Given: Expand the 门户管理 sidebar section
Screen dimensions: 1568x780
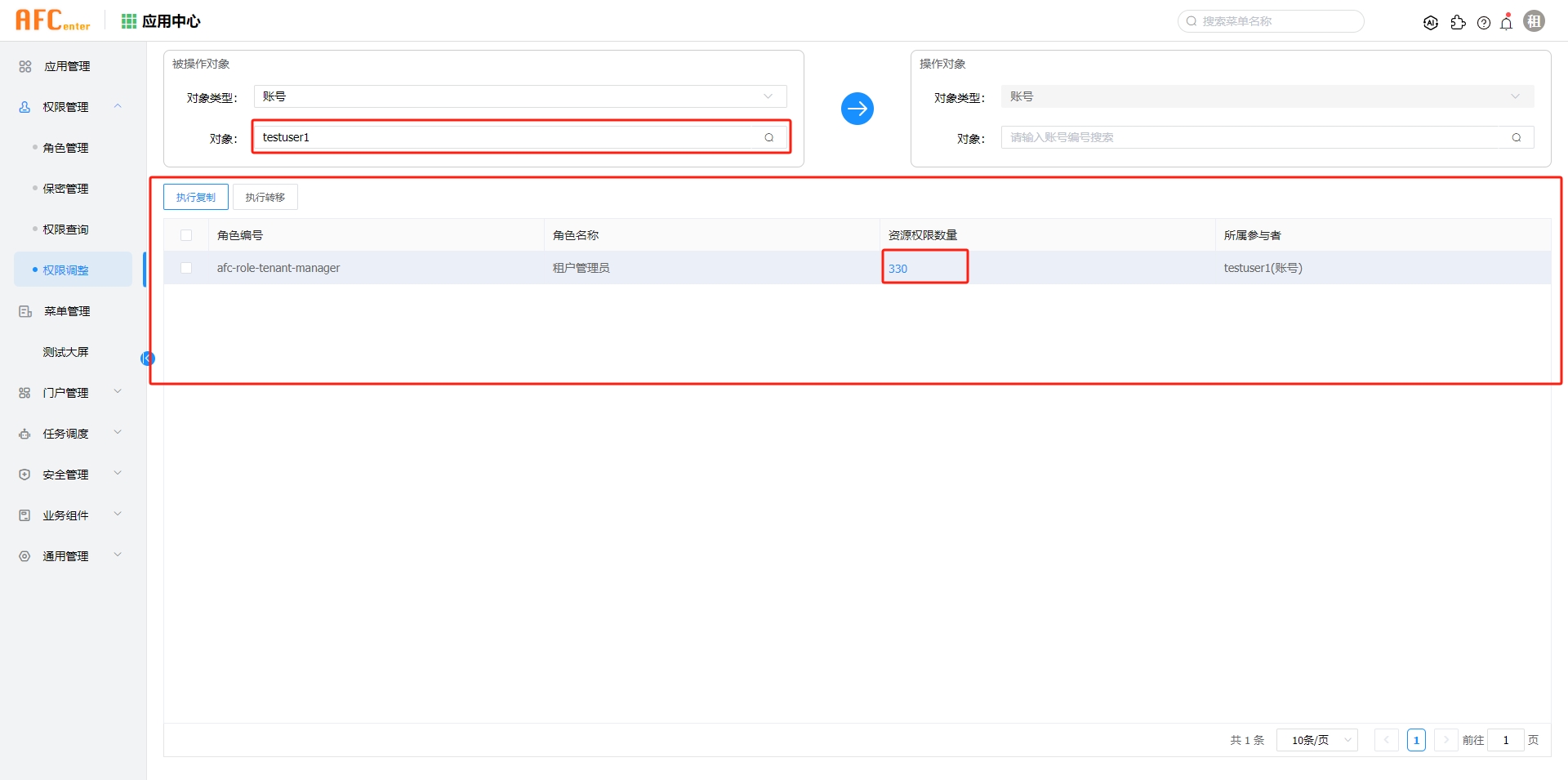Looking at the screenshot, I should click(67, 392).
